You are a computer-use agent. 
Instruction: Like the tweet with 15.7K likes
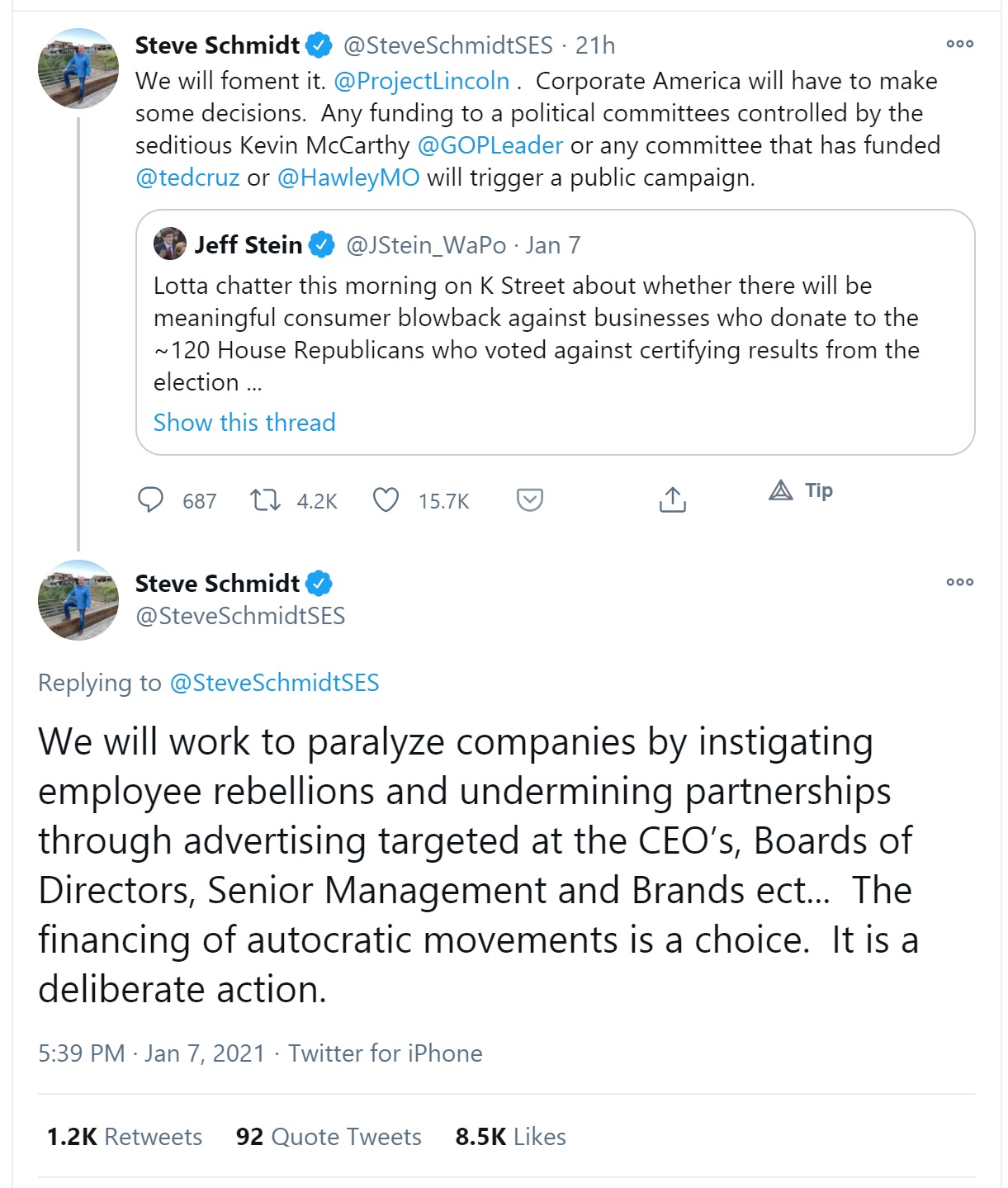point(386,500)
